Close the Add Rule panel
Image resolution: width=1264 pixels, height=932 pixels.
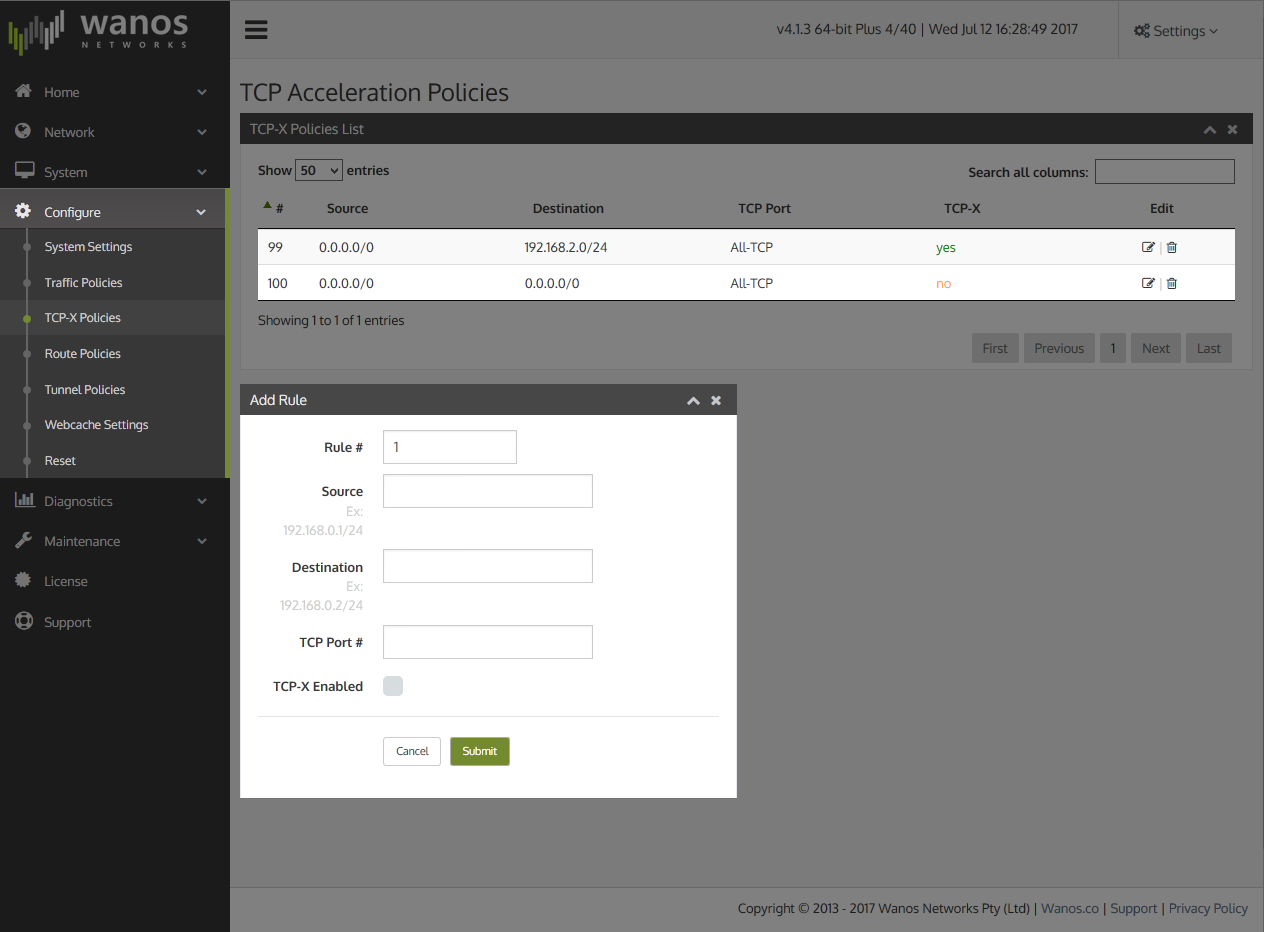[x=716, y=400]
